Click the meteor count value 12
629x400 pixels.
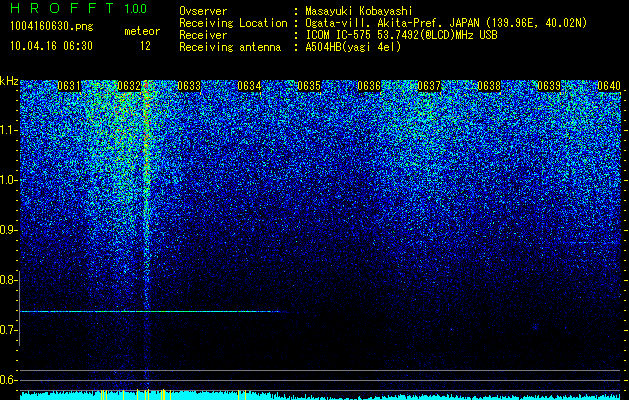click(145, 46)
